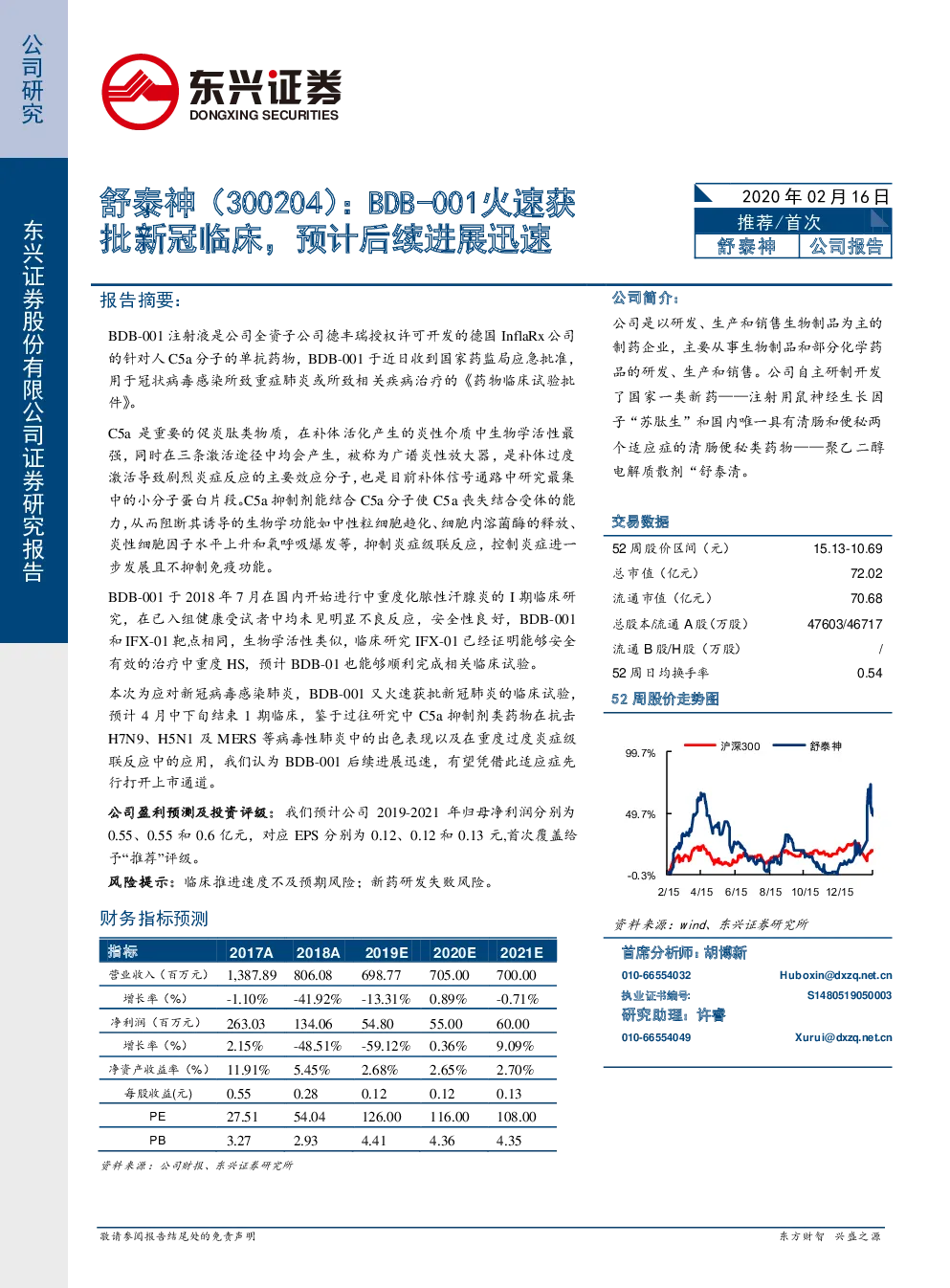Click the revenue growth value -41.92%
Screen dimensions: 950x1288
point(318,1000)
